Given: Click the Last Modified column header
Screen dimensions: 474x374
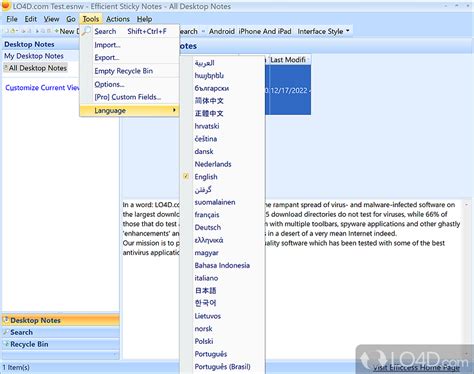Looking at the screenshot, I should tap(289, 60).
